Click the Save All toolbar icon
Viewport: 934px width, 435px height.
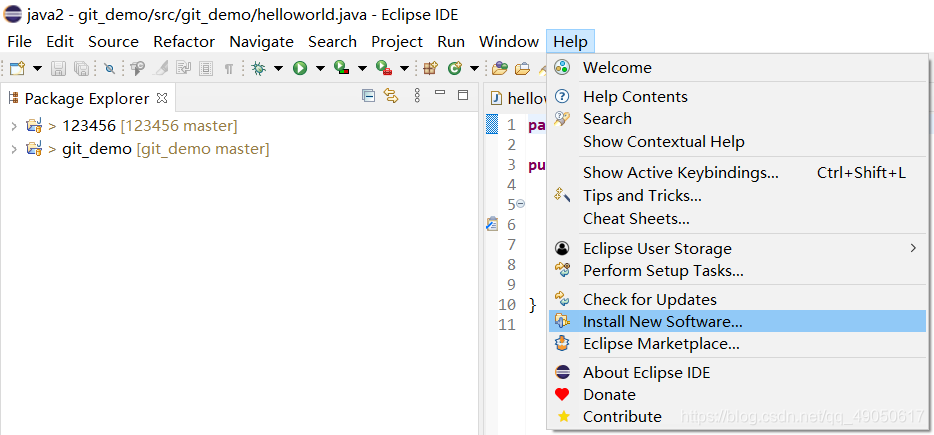81,69
